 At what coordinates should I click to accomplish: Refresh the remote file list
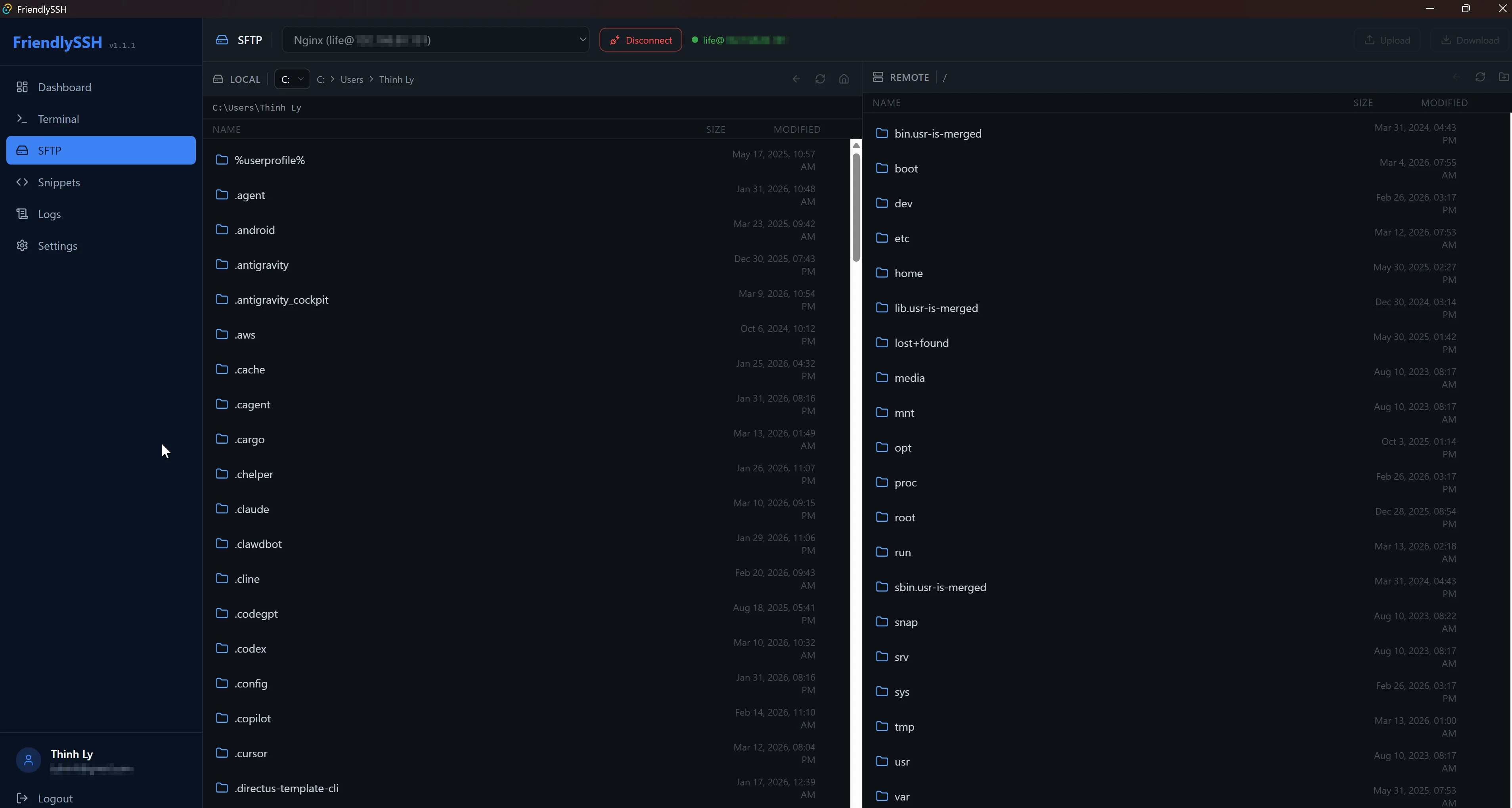(x=1480, y=77)
